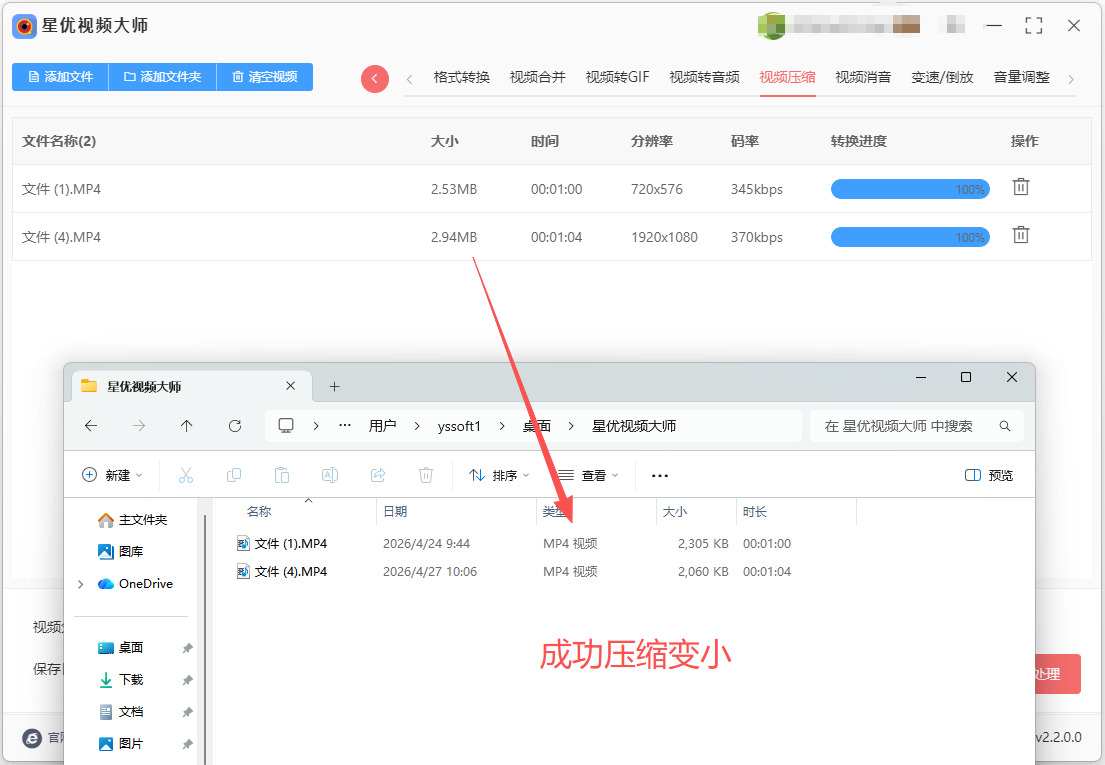Viewport: 1105px width, 765px height.
Task: Open the 查看 view dropdown
Action: [588, 475]
